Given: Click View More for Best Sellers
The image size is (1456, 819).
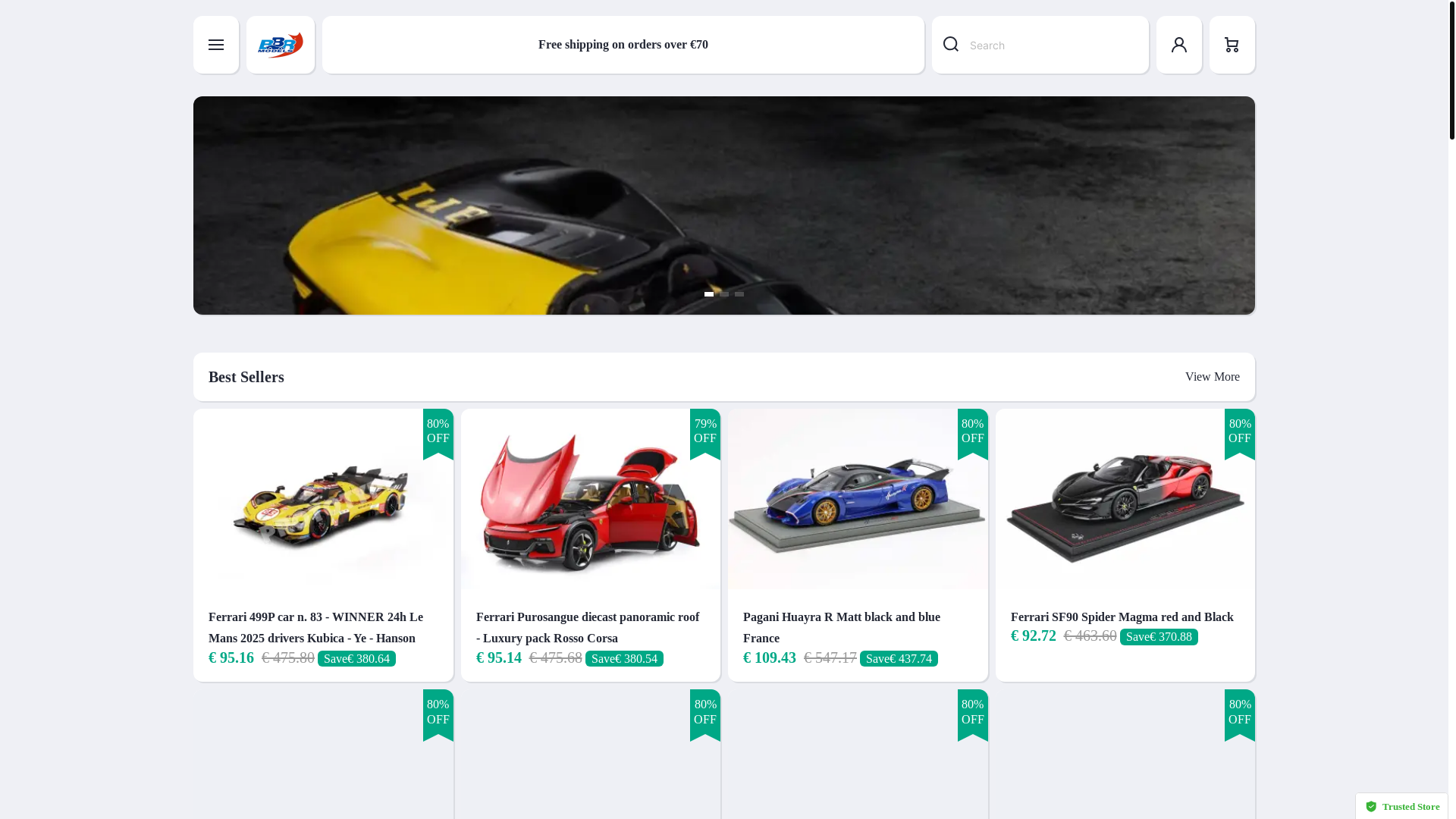Looking at the screenshot, I should pos(1212,377).
